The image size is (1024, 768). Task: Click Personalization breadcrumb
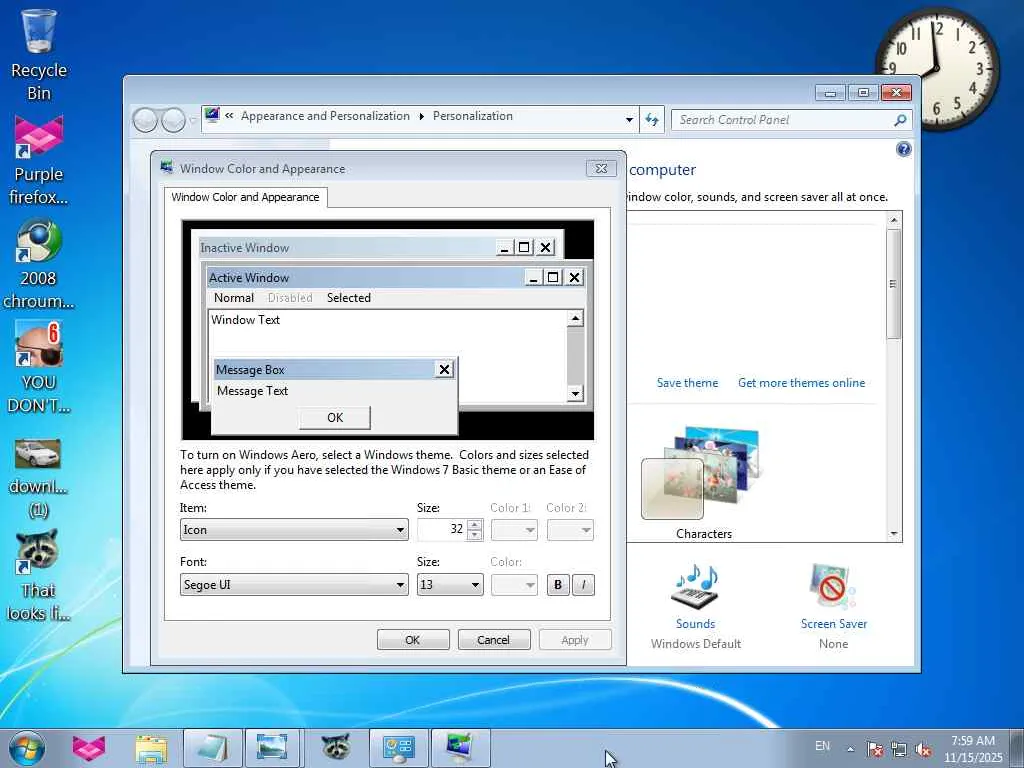[x=473, y=116]
